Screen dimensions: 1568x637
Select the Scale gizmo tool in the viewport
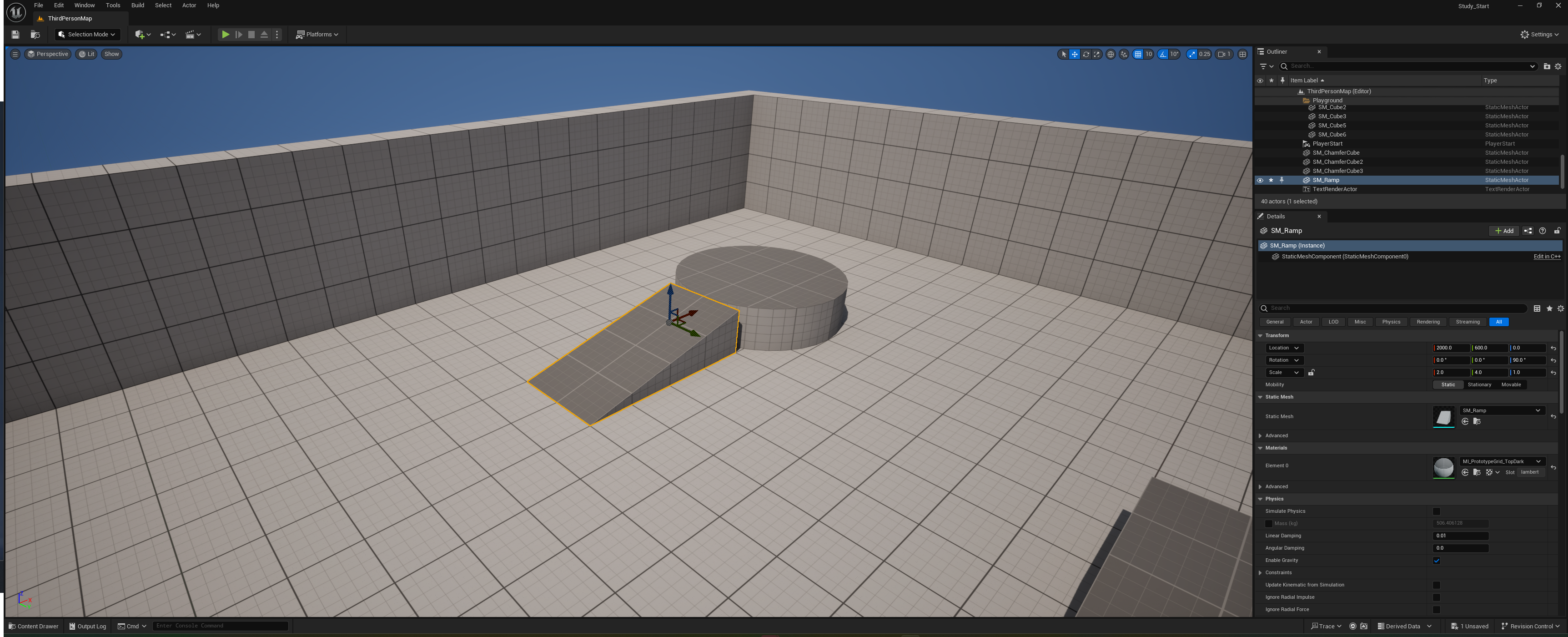pyautogui.click(x=1096, y=54)
